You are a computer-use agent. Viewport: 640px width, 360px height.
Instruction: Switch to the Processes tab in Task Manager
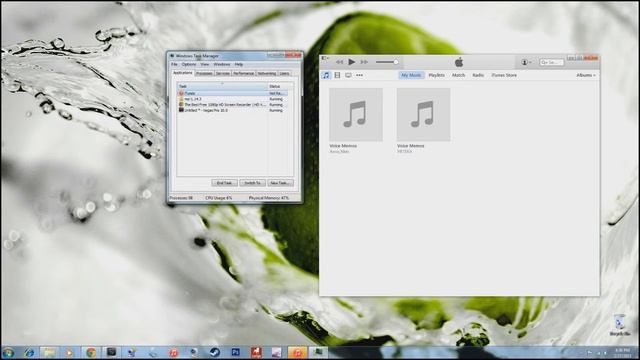click(x=204, y=73)
